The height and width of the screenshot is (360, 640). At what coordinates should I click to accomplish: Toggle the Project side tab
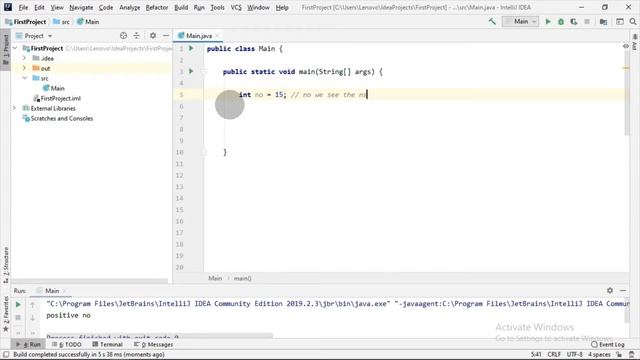(6, 49)
